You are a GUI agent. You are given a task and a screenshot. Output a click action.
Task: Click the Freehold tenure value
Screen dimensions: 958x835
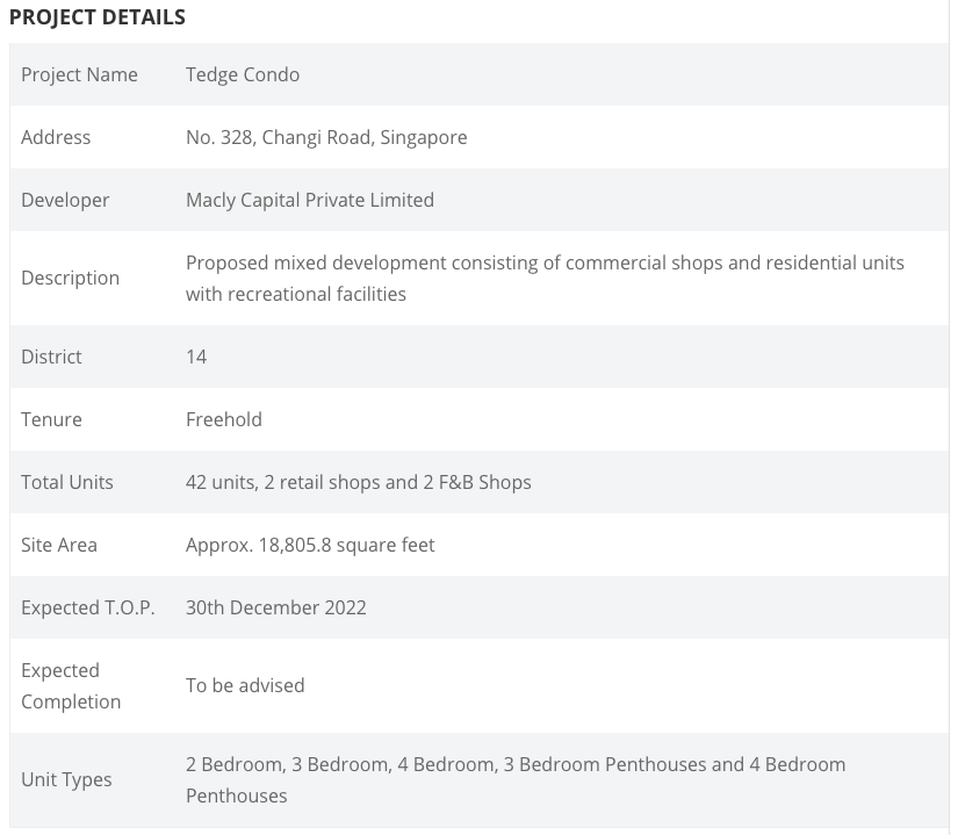tap(224, 420)
